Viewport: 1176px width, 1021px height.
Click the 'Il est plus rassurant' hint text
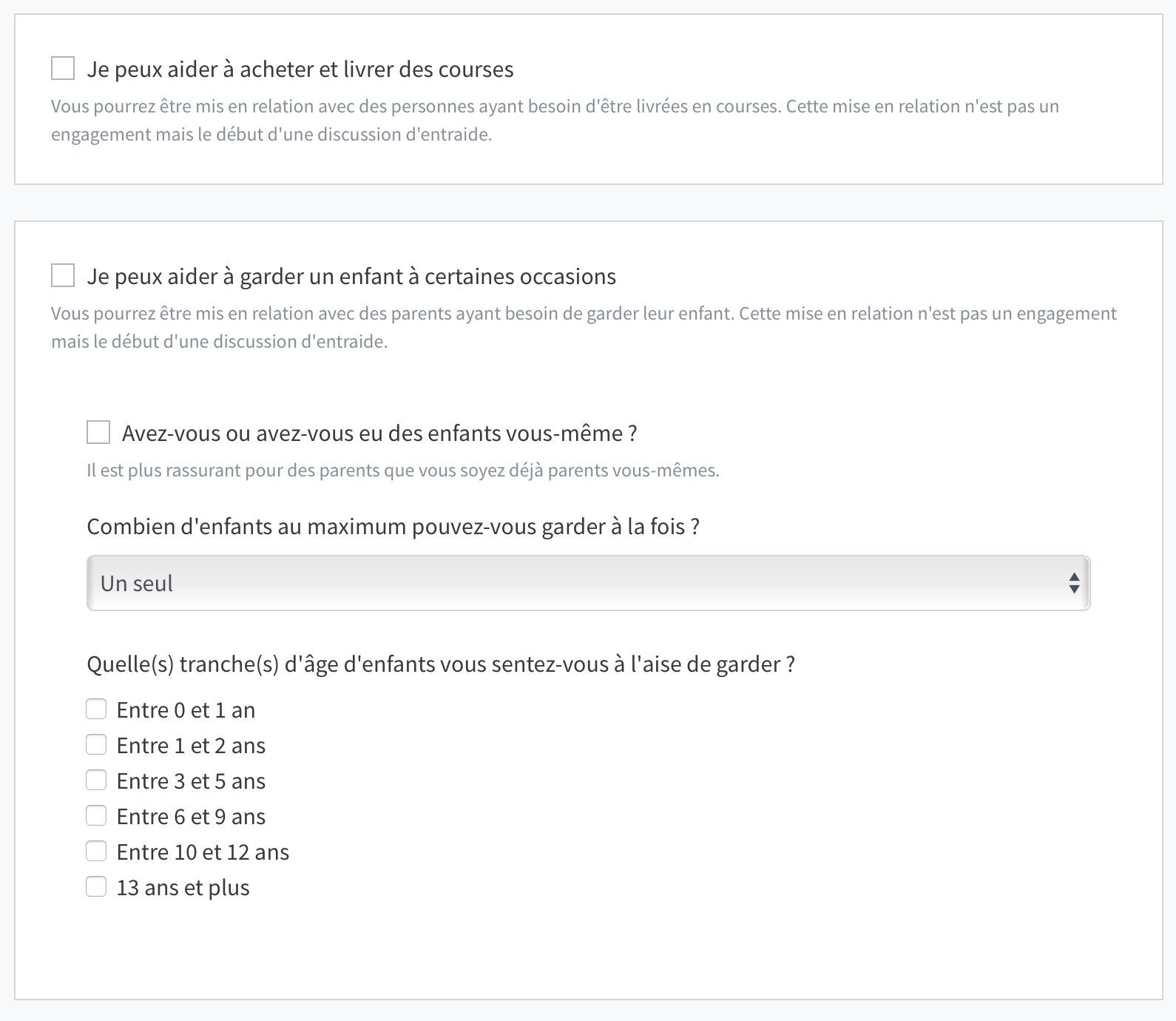pos(403,470)
